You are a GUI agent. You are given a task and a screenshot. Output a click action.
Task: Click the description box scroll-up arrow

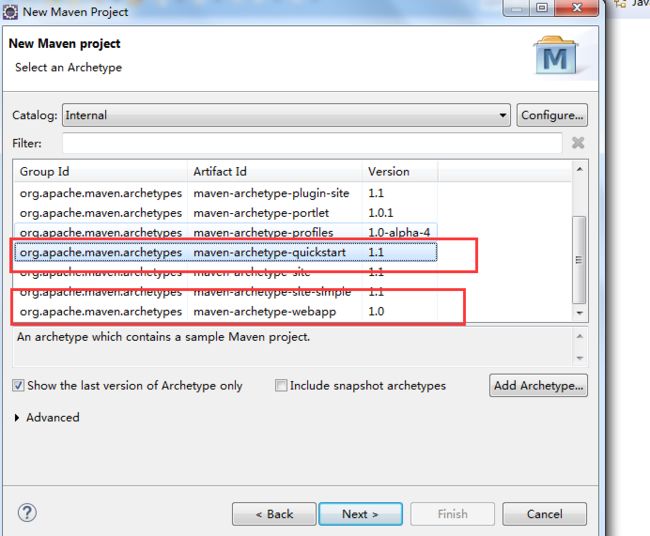click(580, 336)
